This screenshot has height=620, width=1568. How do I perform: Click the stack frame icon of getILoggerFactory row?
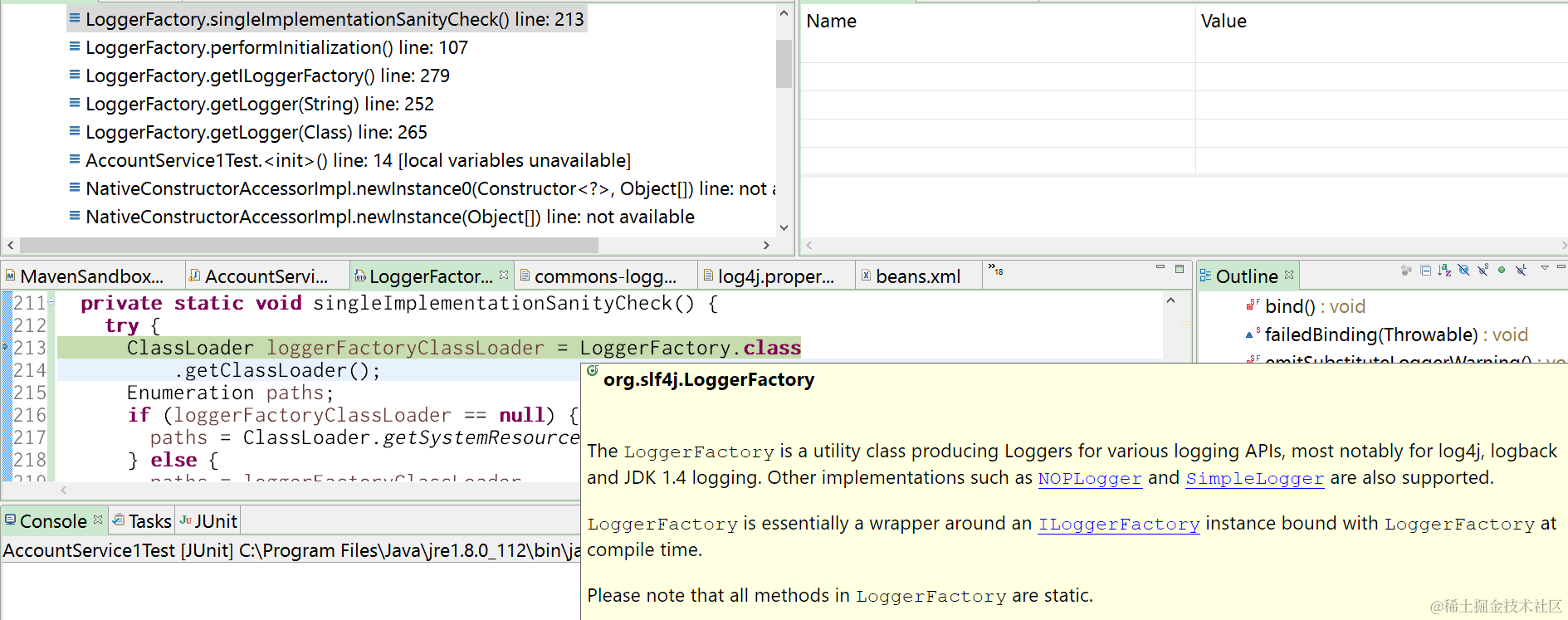click(75, 75)
